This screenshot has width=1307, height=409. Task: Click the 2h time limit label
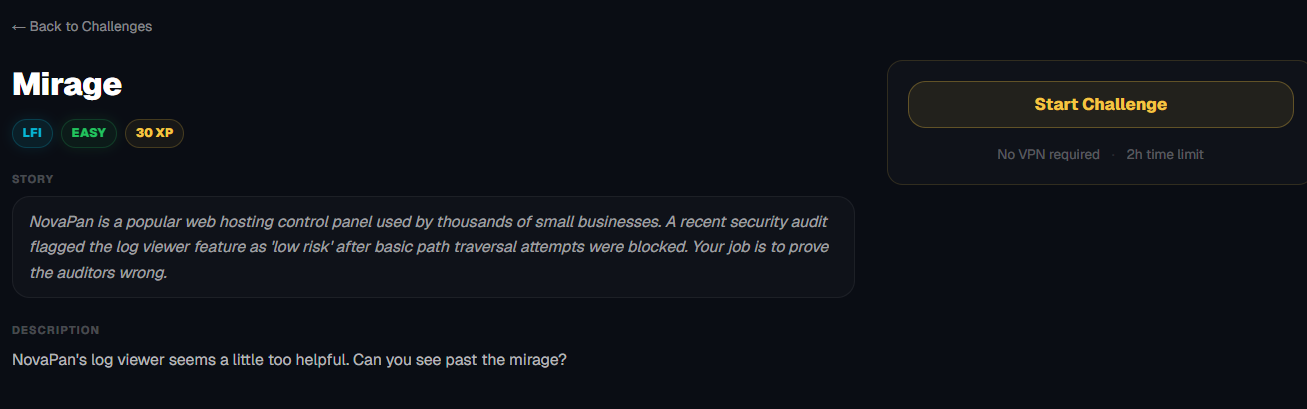(1165, 155)
